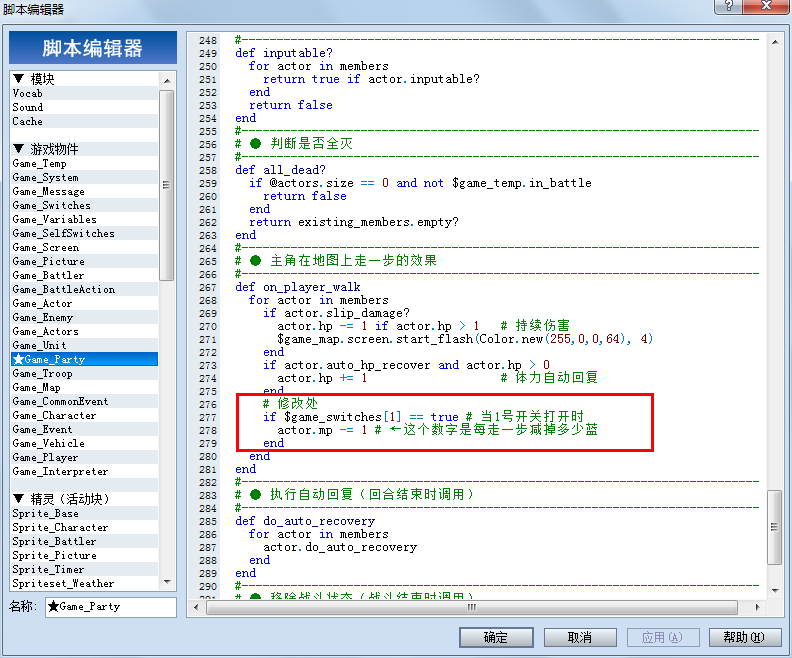Screen dimensions: 792x658
Task: Open the Game_Actor script
Action: 84,303
